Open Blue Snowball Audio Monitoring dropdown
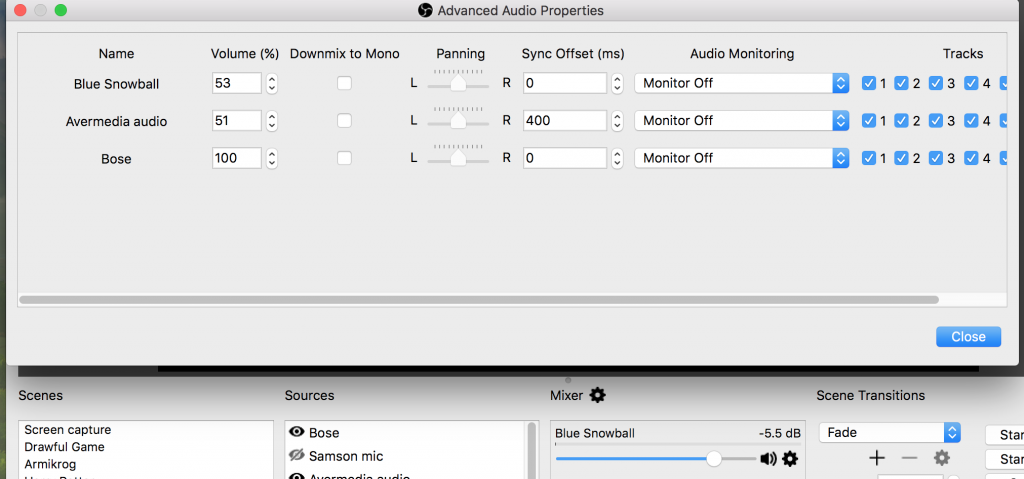1024x479 pixels. pos(742,83)
